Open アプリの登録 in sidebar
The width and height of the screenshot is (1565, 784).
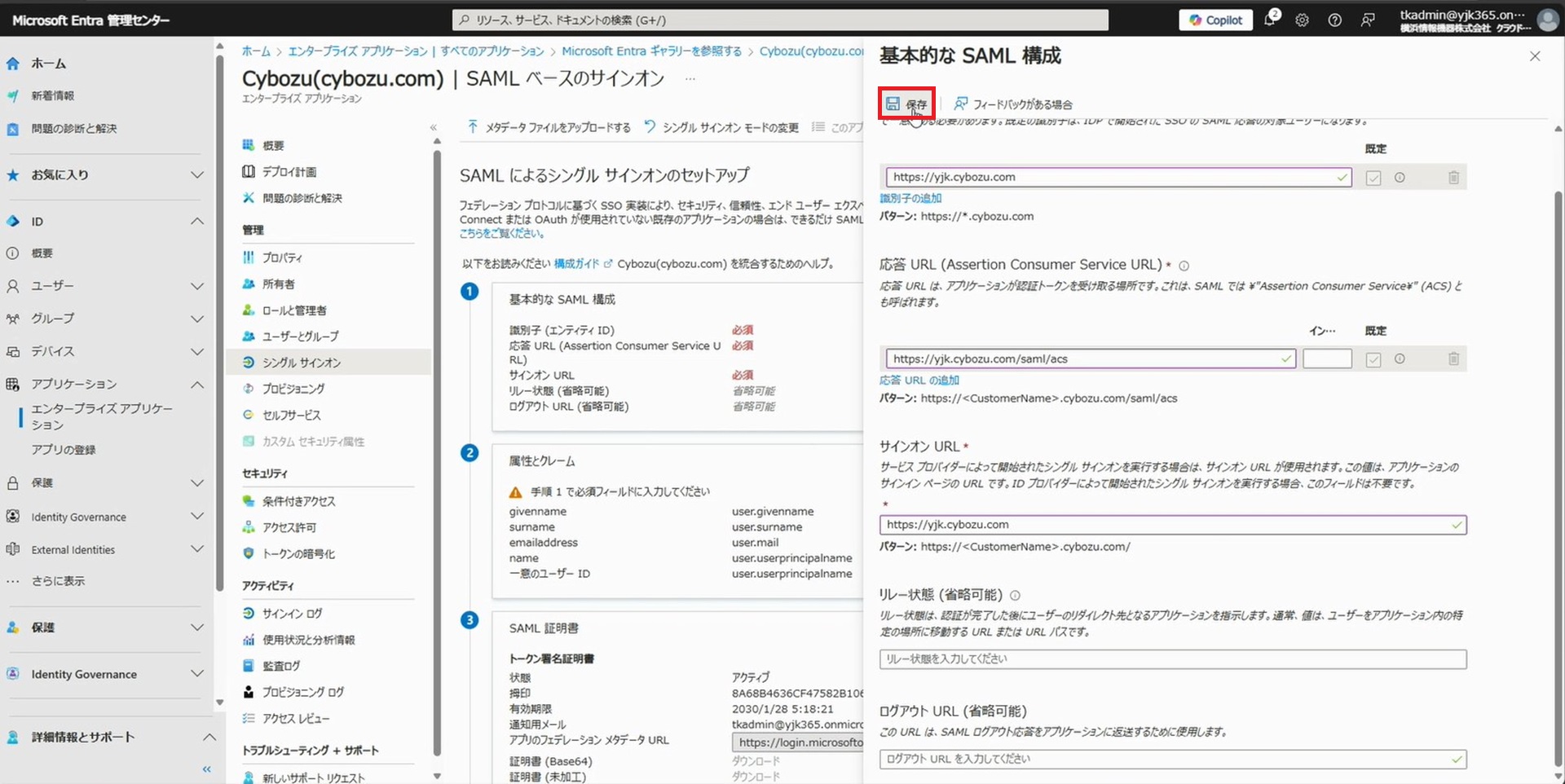(64, 450)
